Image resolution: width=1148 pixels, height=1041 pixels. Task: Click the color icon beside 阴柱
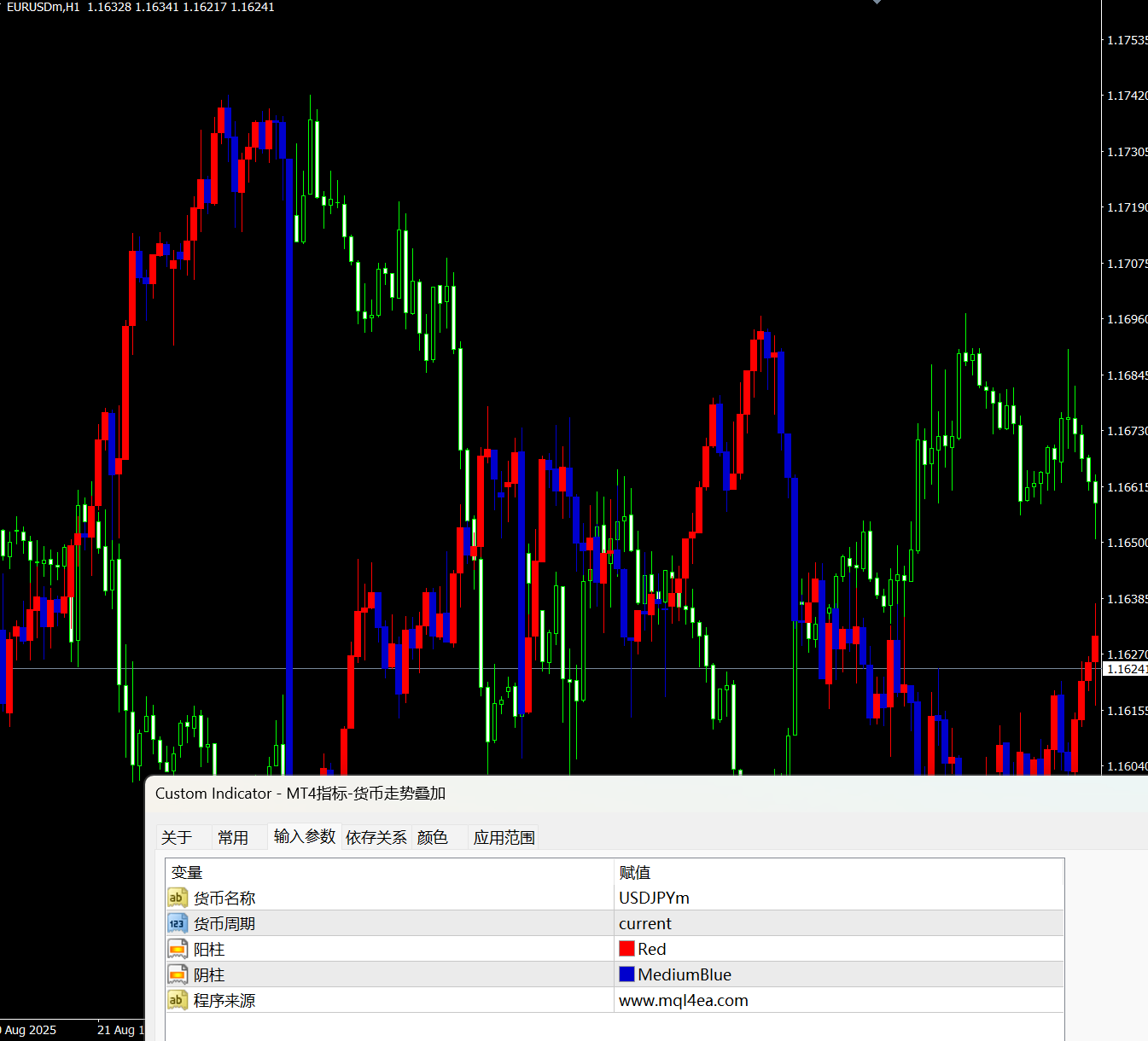177,974
